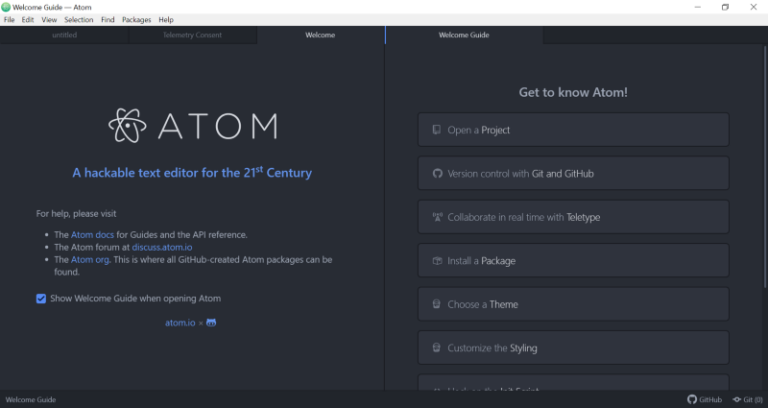Viewport: 768px width, 408px height.
Task: Uncheck Show Welcome Guide when opening Atom
Action: (x=41, y=299)
